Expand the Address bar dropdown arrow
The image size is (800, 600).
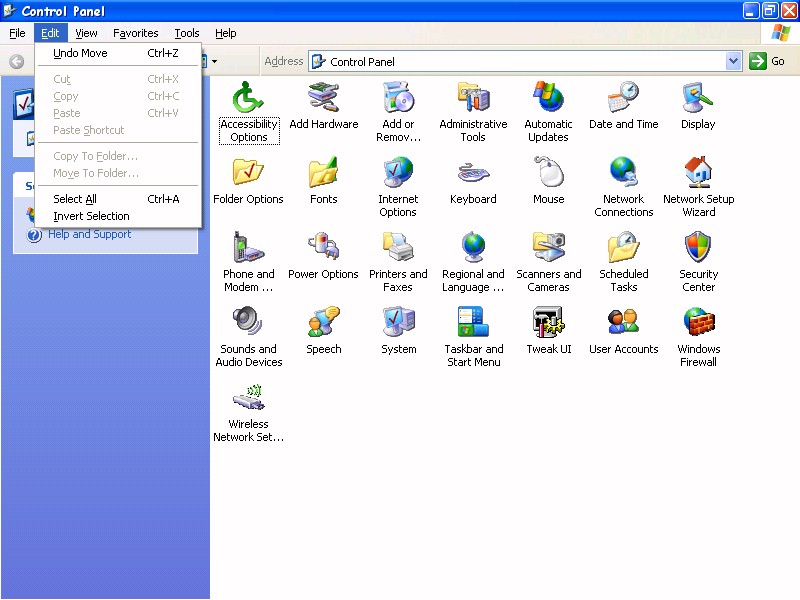tap(733, 61)
